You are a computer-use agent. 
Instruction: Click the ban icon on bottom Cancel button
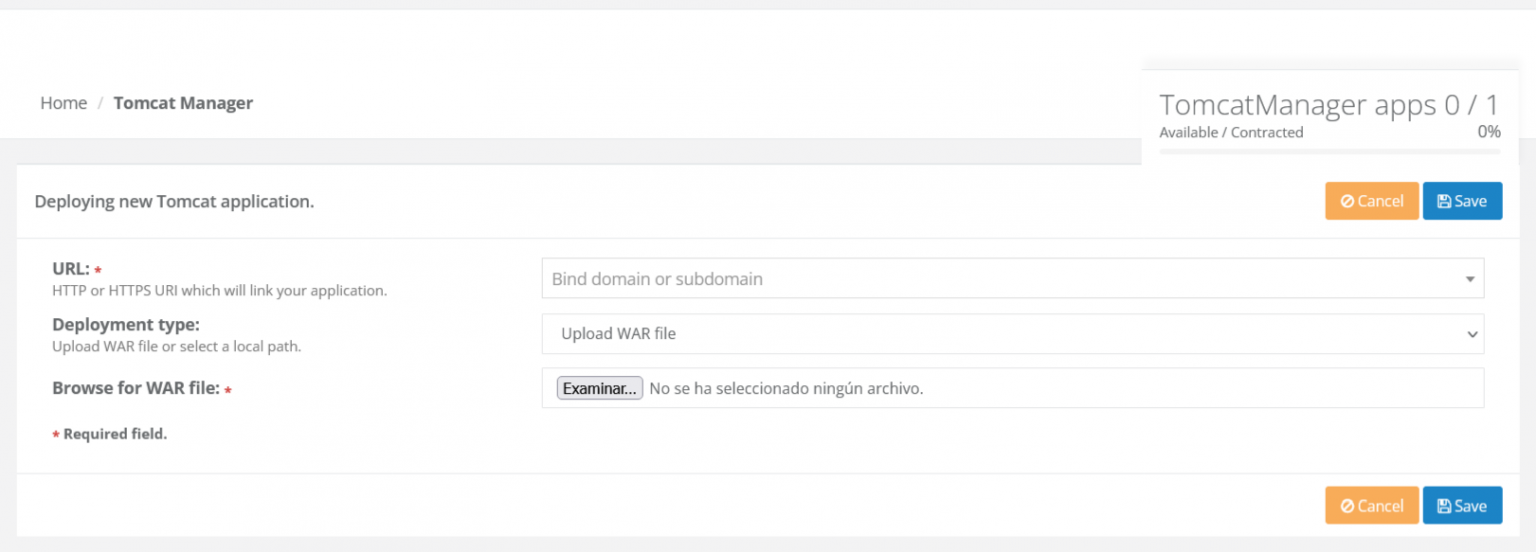(1347, 506)
